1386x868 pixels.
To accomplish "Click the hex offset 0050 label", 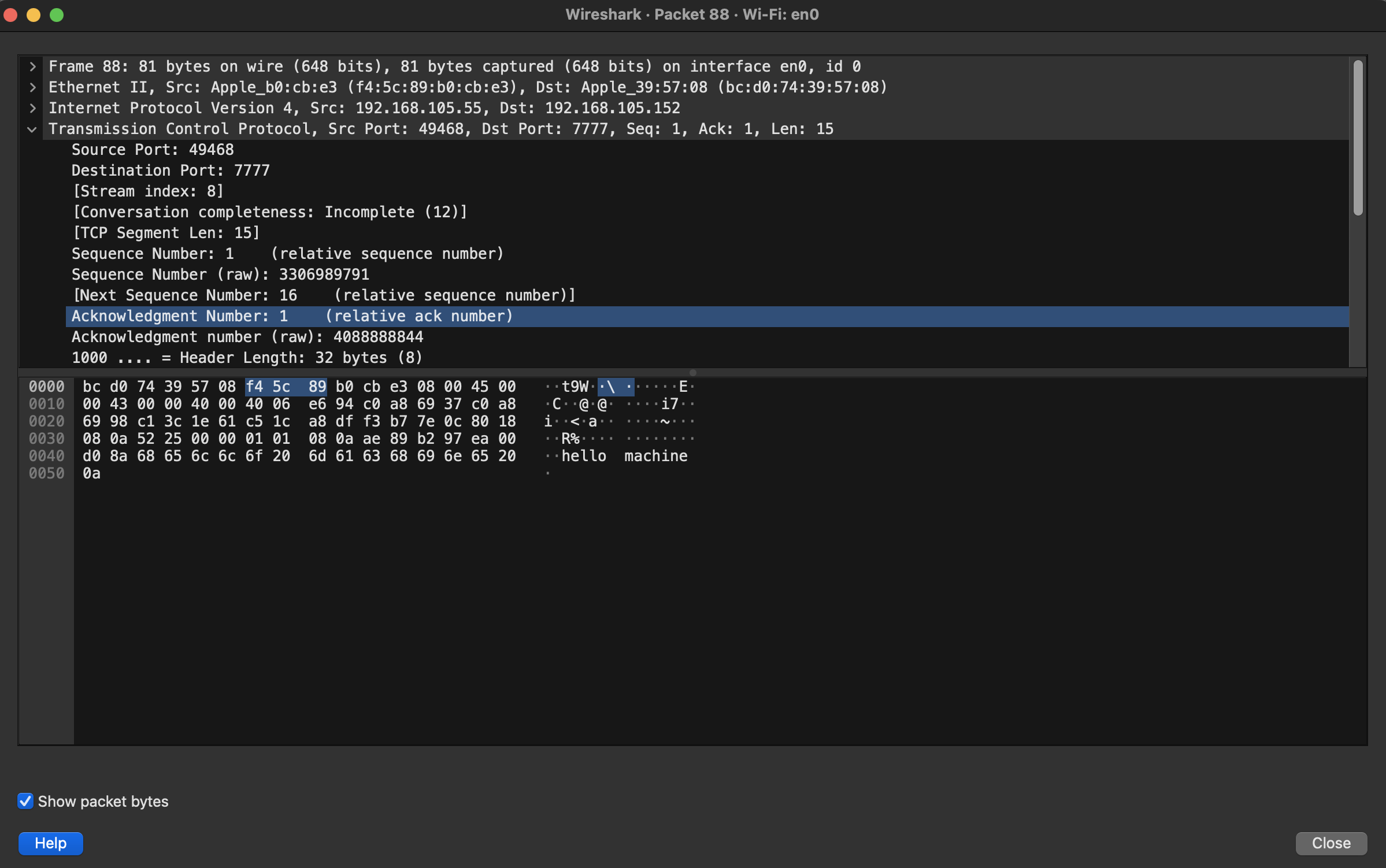I will coord(47,473).
